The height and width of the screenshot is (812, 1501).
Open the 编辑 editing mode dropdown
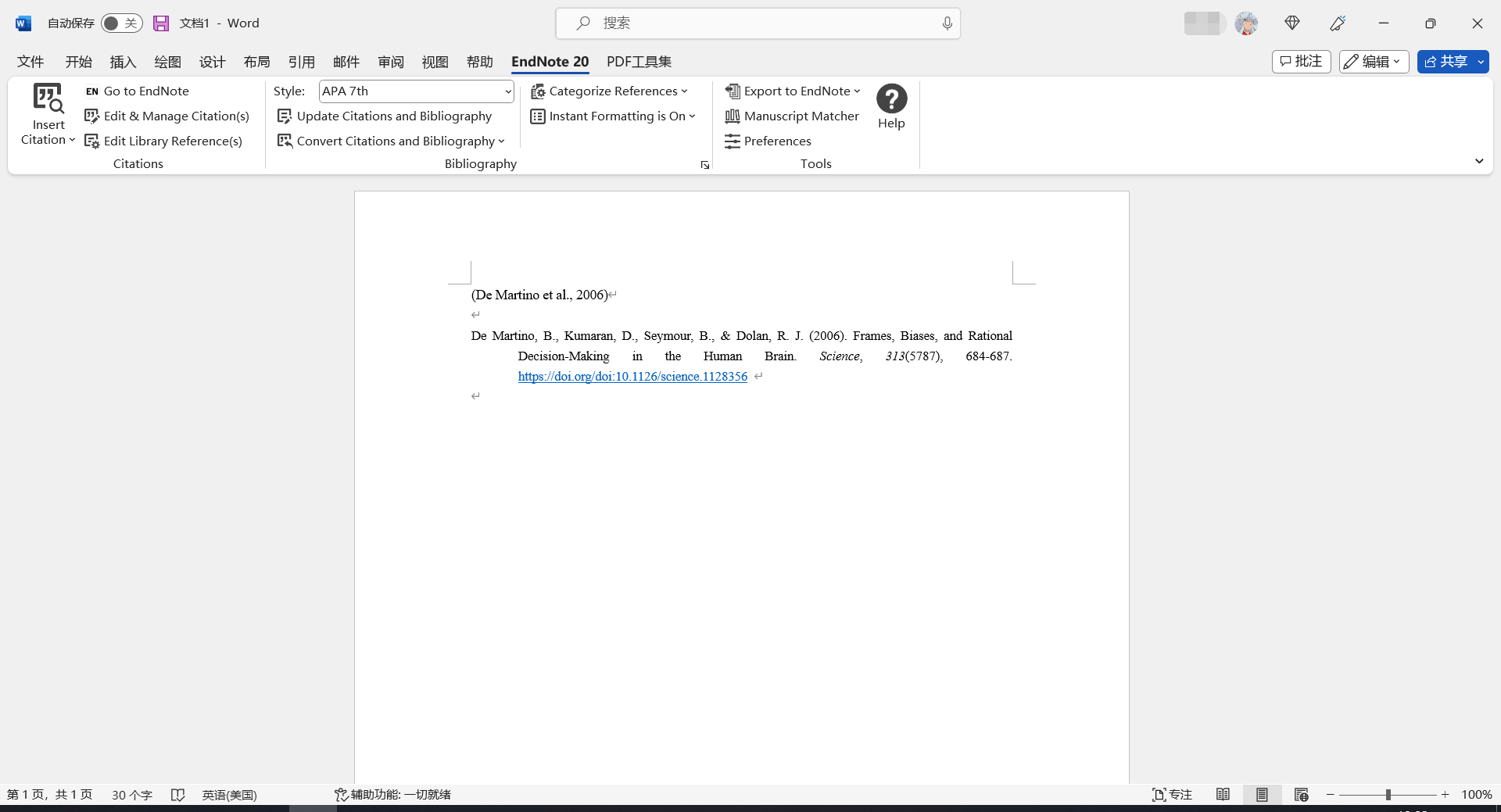[x=1374, y=62]
